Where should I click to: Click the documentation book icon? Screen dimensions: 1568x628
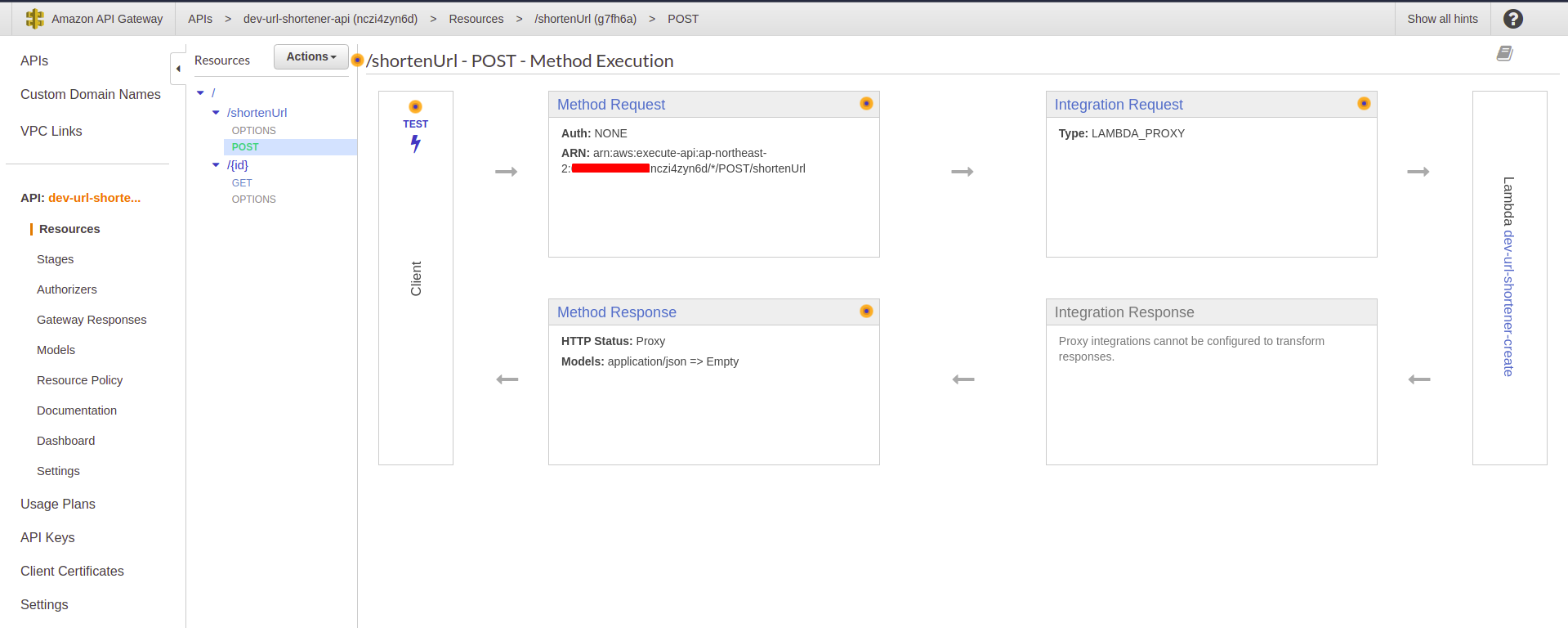coord(1504,53)
